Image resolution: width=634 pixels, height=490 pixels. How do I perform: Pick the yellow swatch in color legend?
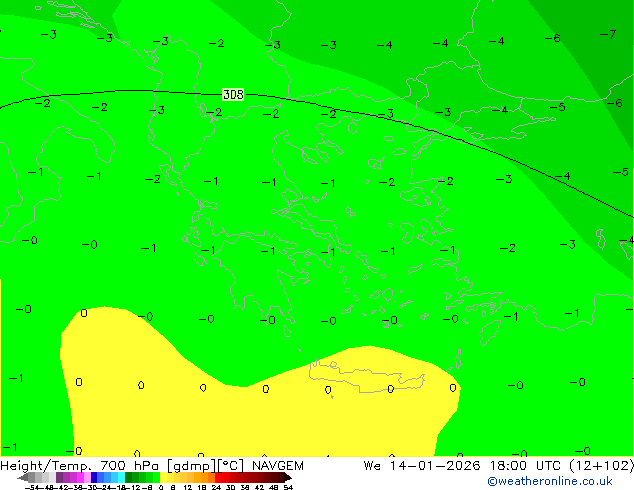point(164,477)
